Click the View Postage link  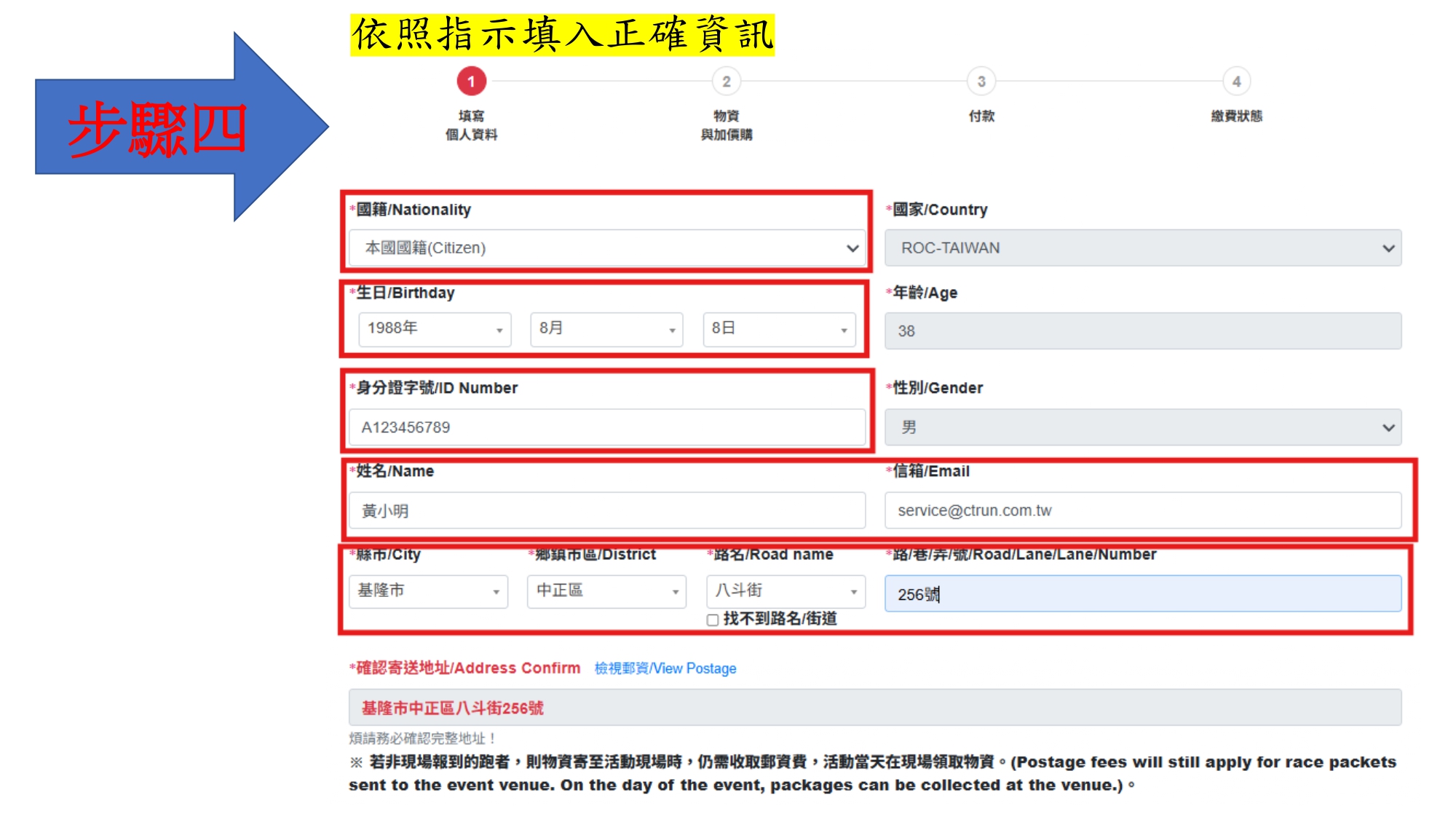(665, 668)
